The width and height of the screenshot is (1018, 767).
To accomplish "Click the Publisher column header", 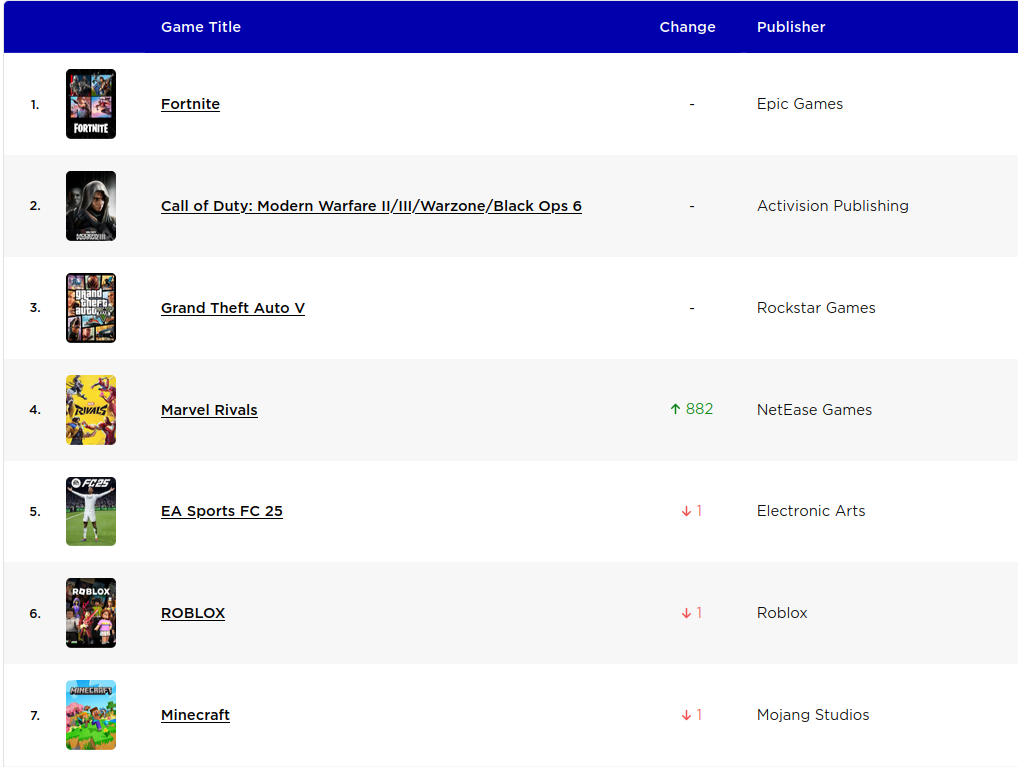I will tap(791, 27).
